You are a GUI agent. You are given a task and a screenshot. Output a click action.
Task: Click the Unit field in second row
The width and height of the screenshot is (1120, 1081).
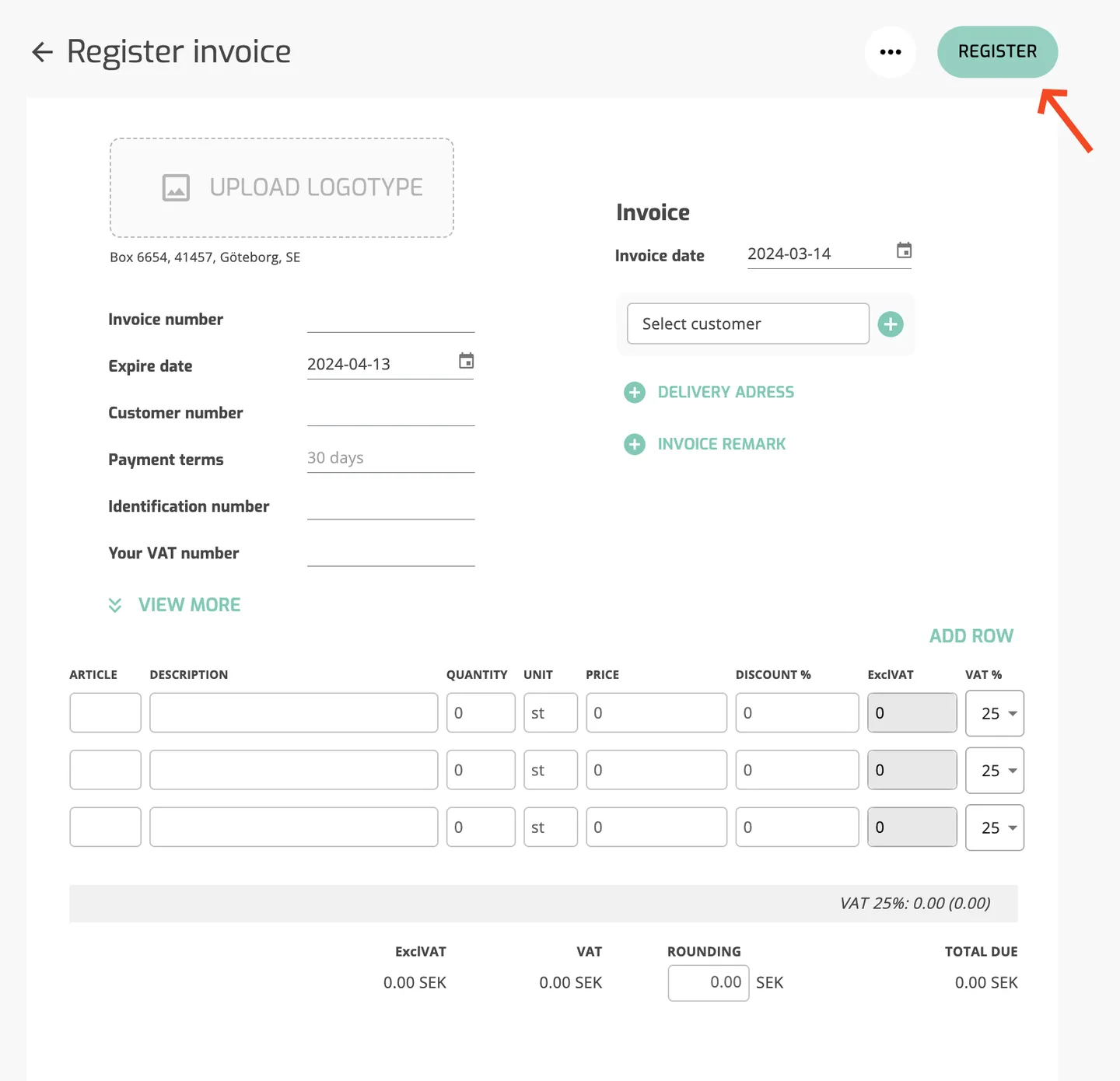[x=551, y=770]
